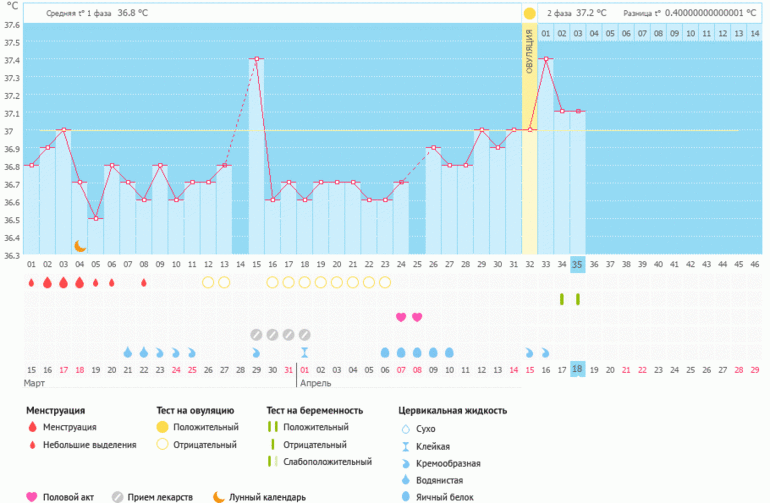Click the Положительный ovulation test legend label
This screenshot has width=770, height=503.
click(x=205, y=427)
